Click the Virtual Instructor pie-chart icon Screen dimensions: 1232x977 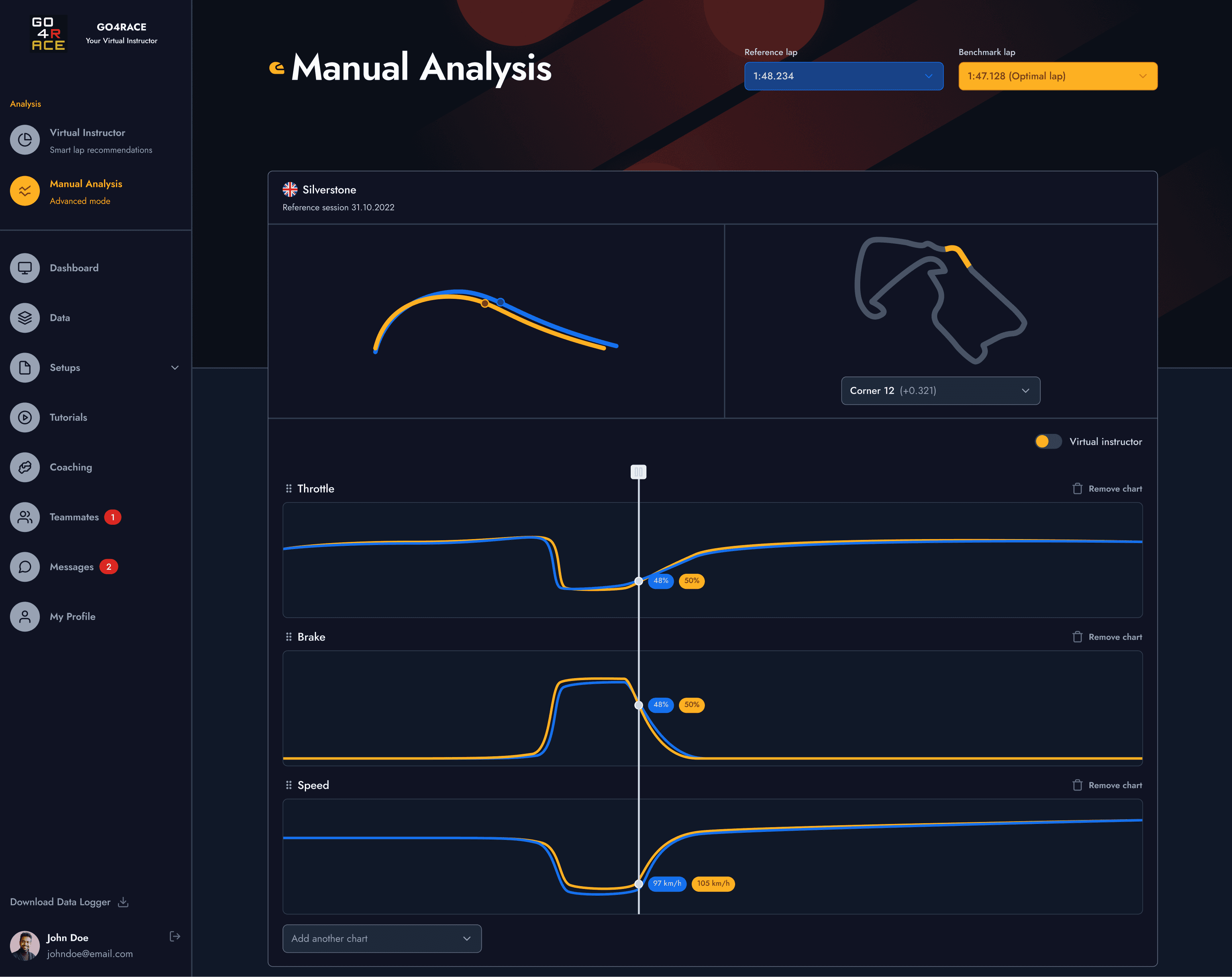pos(25,140)
